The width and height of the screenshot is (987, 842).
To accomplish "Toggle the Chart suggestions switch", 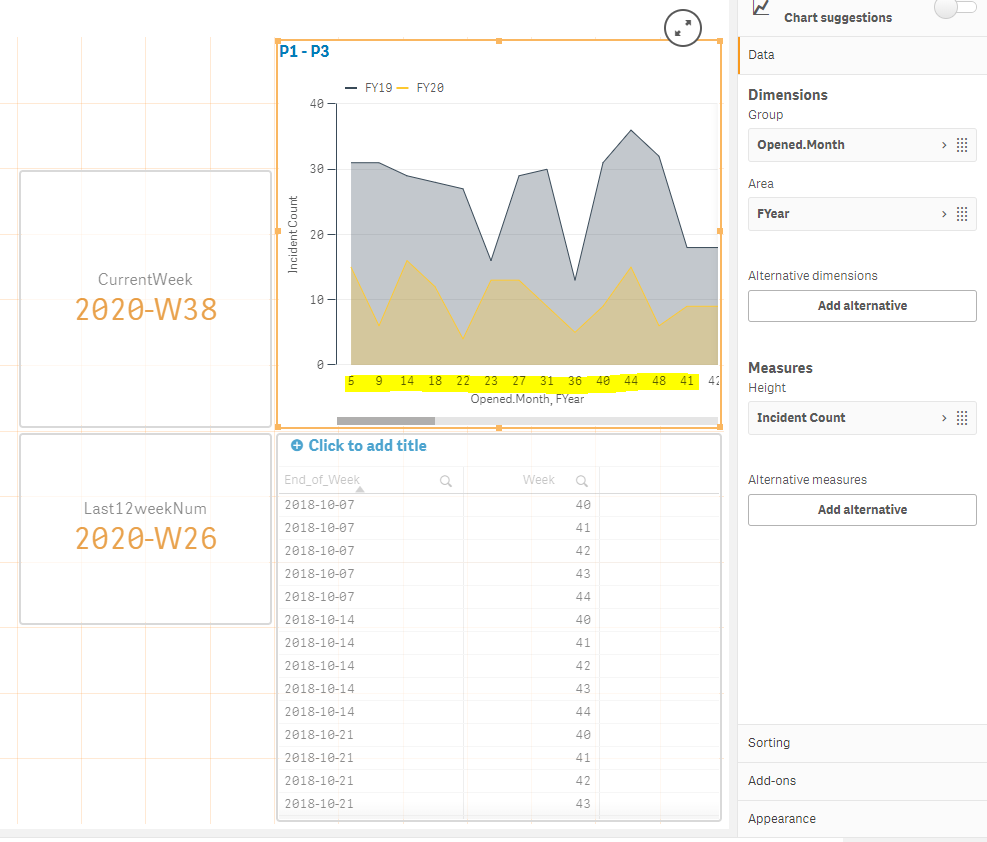I will pyautogui.click(x=954, y=8).
